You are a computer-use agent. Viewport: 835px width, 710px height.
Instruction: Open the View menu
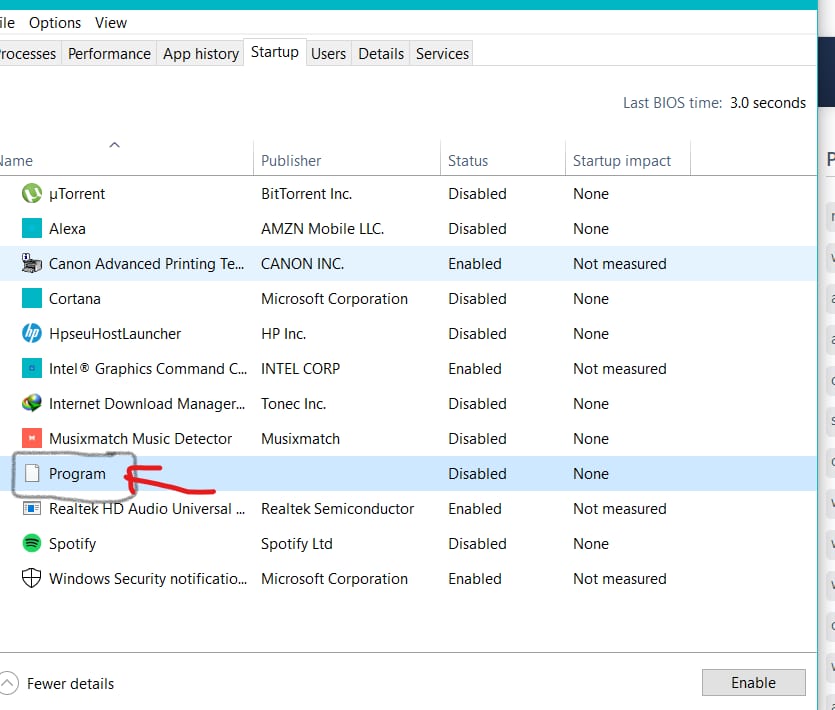(111, 23)
